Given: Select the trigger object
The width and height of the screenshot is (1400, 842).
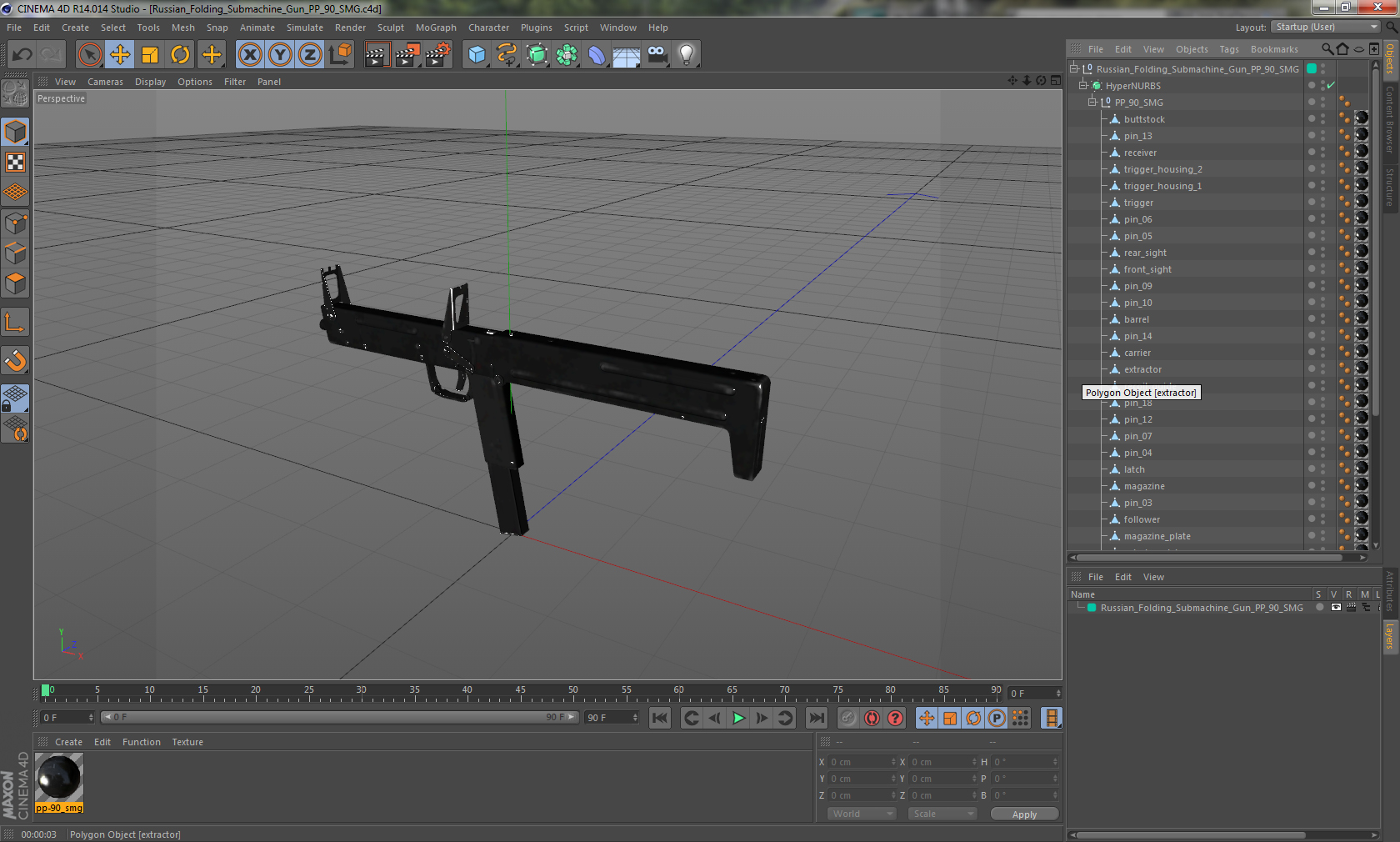Looking at the screenshot, I should point(1138,203).
